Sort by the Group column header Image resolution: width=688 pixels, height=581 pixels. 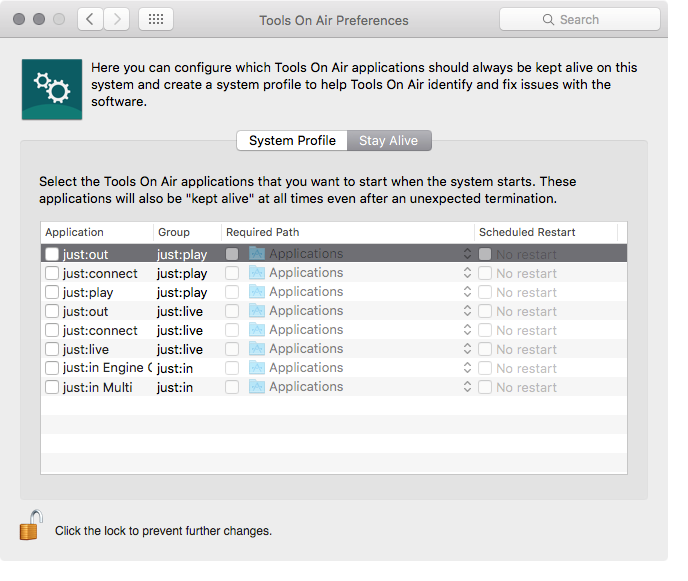[187, 232]
